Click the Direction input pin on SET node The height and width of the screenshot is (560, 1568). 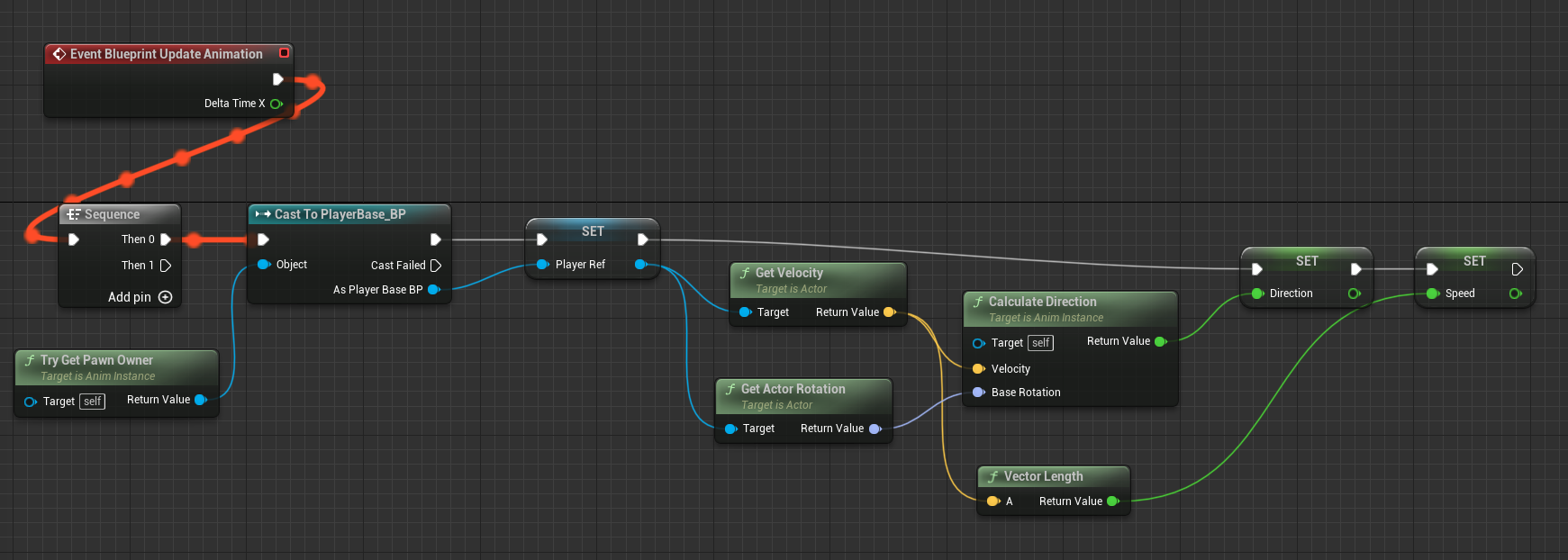click(1257, 294)
